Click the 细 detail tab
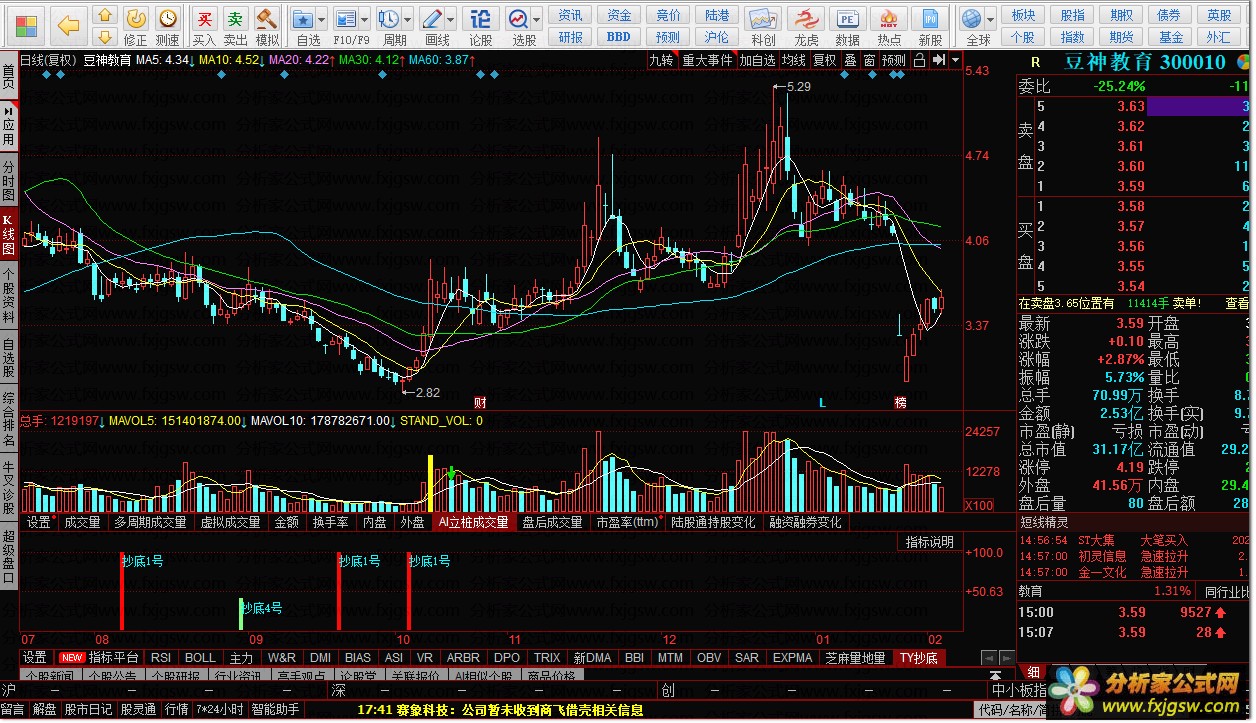 pyautogui.click(x=1032, y=671)
